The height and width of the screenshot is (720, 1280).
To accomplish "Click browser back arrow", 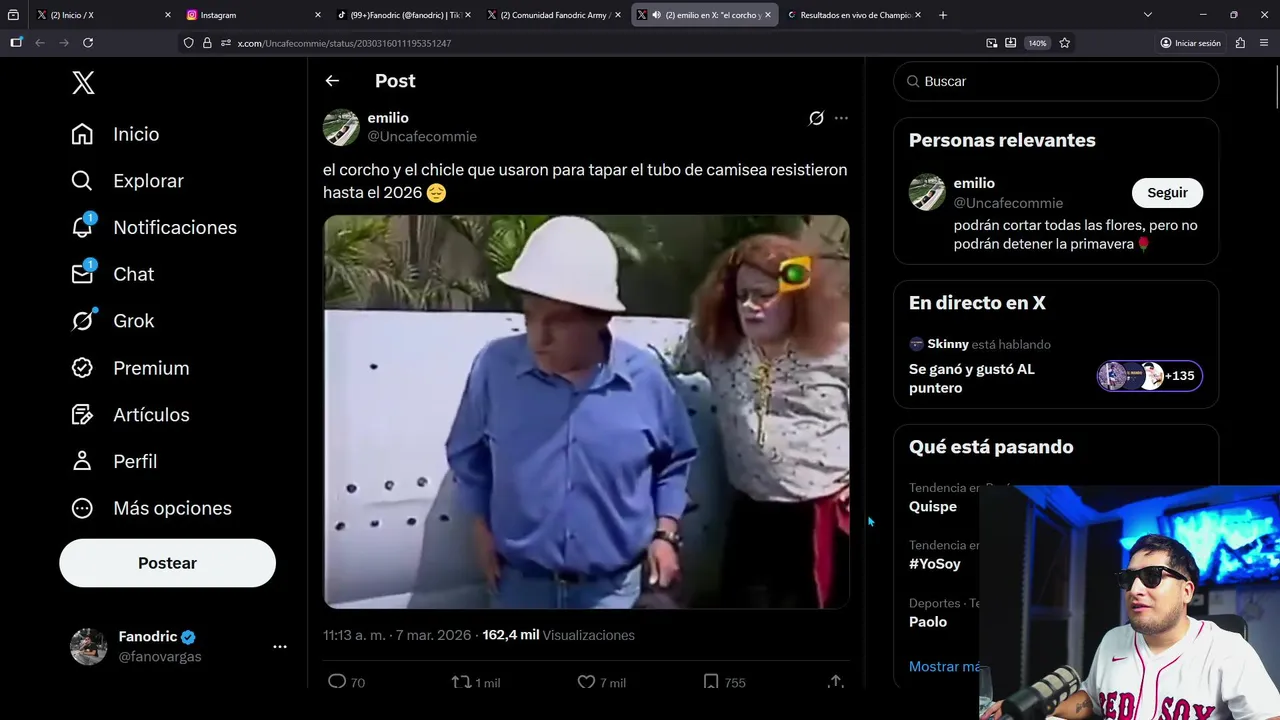I will (40, 43).
